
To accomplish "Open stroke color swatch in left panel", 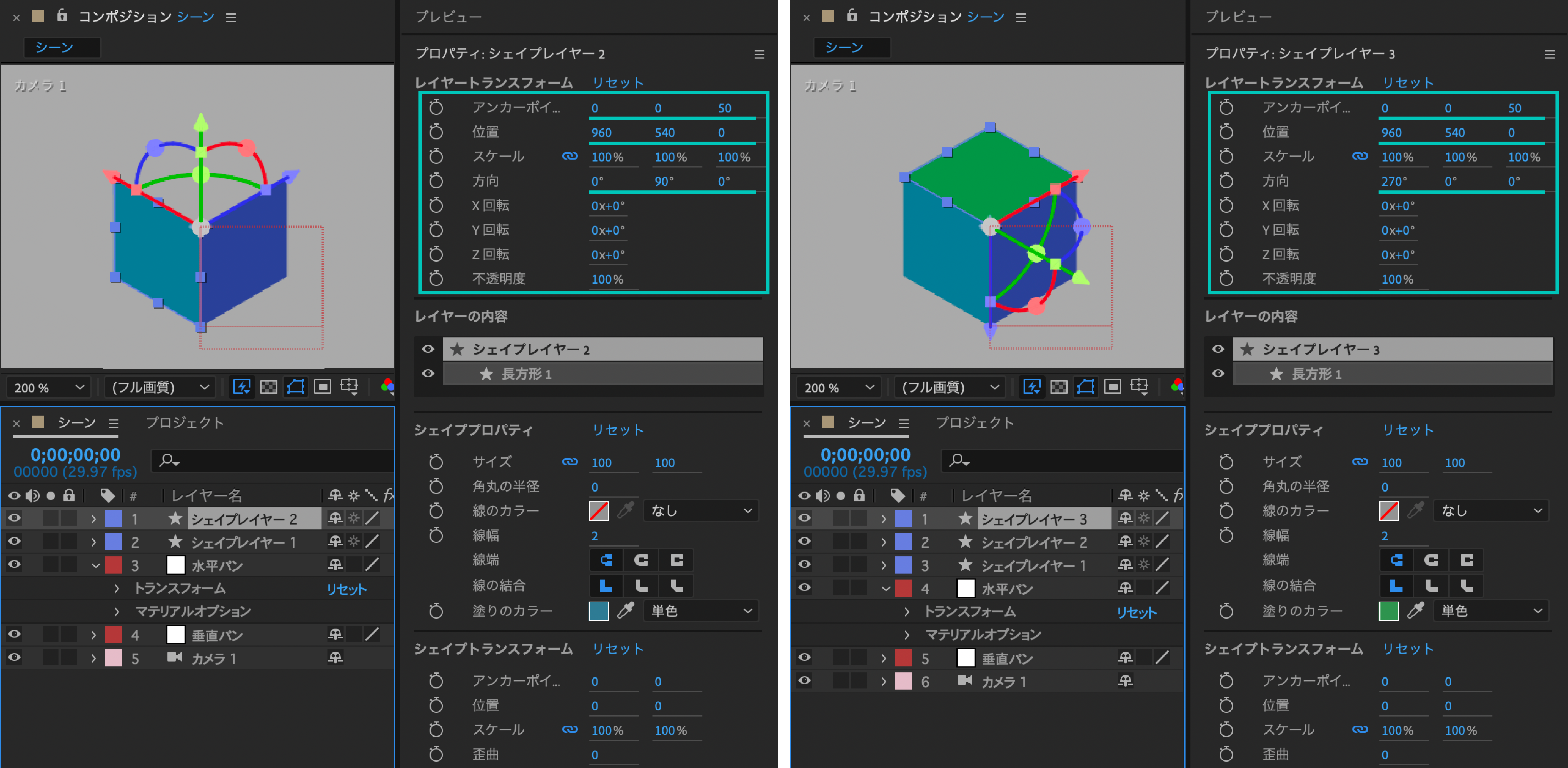I will tap(599, 511).
